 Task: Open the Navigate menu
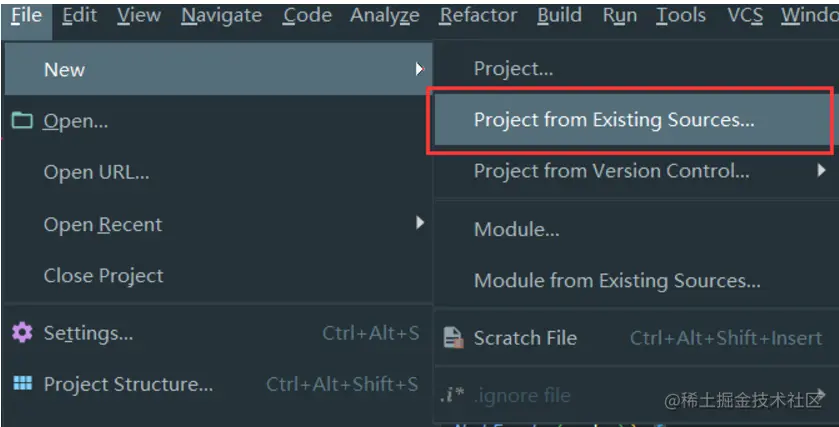221,16
